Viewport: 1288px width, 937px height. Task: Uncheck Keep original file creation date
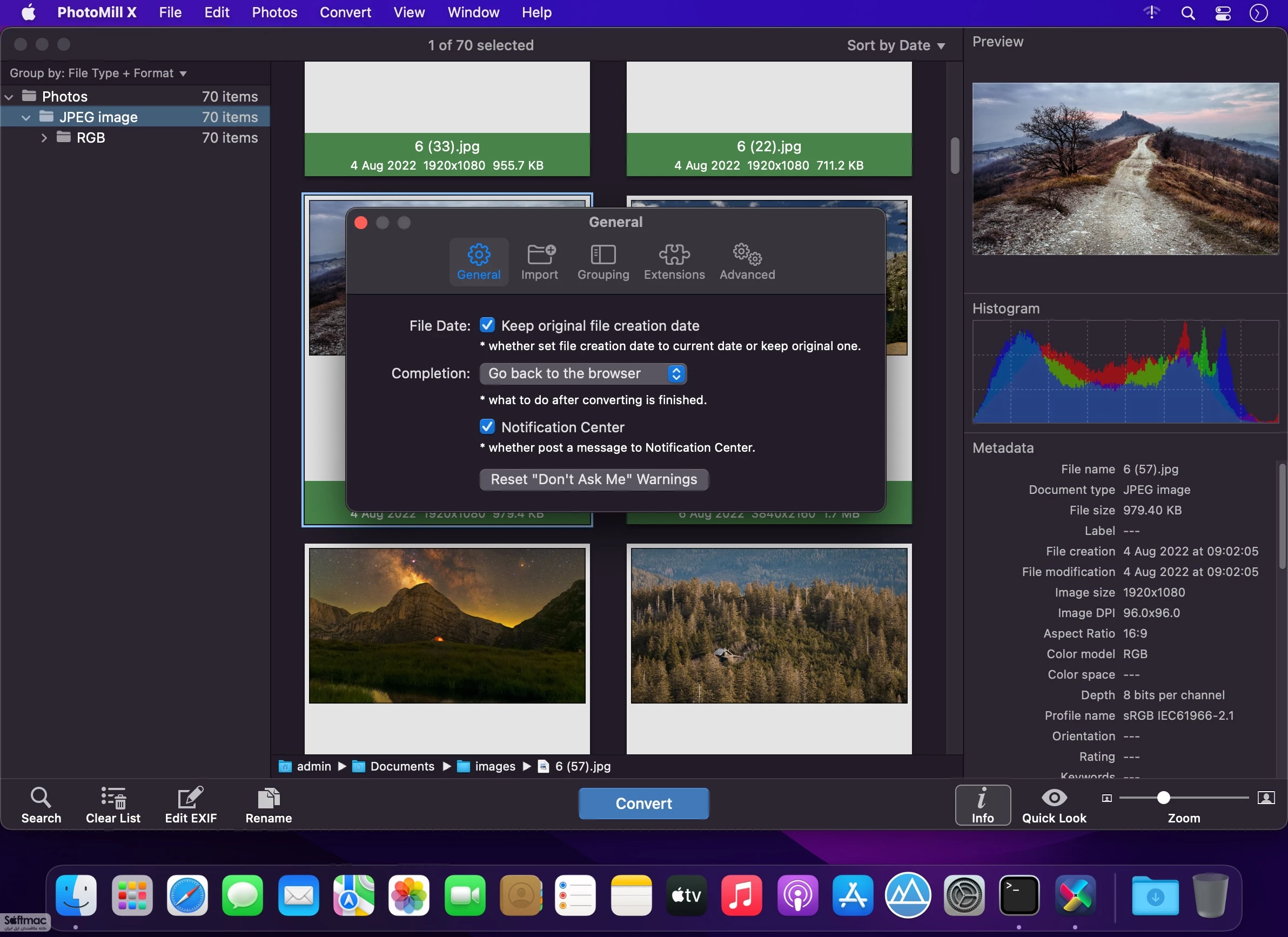487,325
